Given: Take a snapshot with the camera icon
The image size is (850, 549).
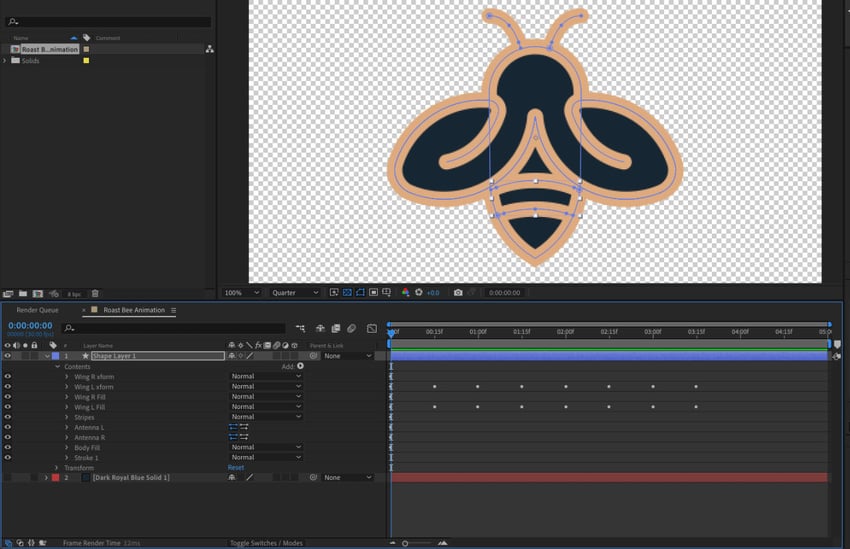Looking at the screenshot, I should (458, 293).
